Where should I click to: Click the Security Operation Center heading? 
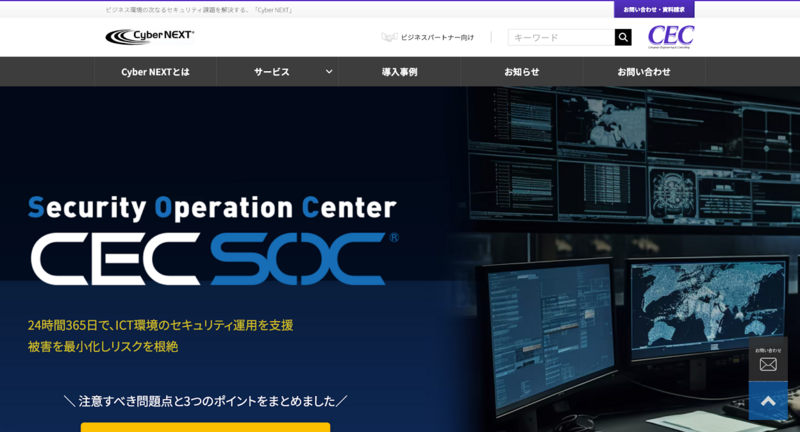pyautogui.click(x=212, y=208)
